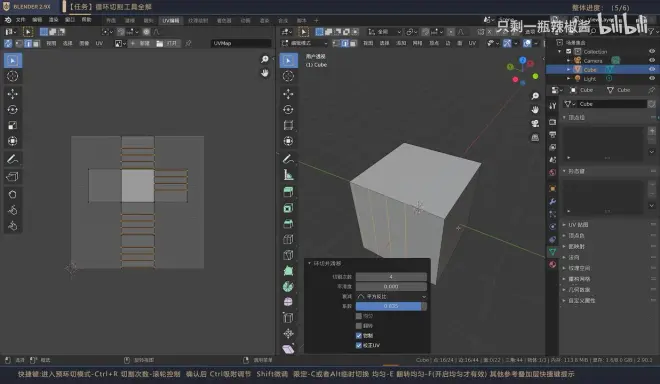Add a new vertex group with plus button
Viewport: 660px width, 384px height.
(652, 131)
